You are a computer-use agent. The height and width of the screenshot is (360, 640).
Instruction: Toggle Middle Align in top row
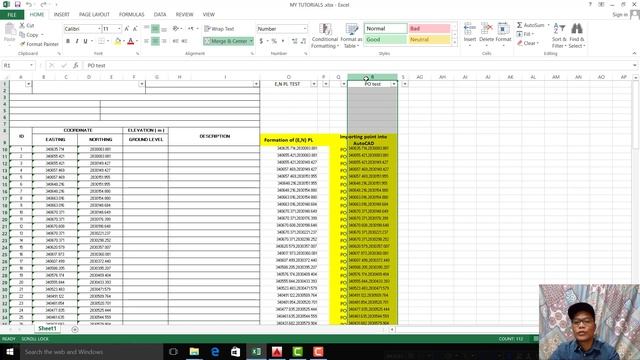(155, 29)
